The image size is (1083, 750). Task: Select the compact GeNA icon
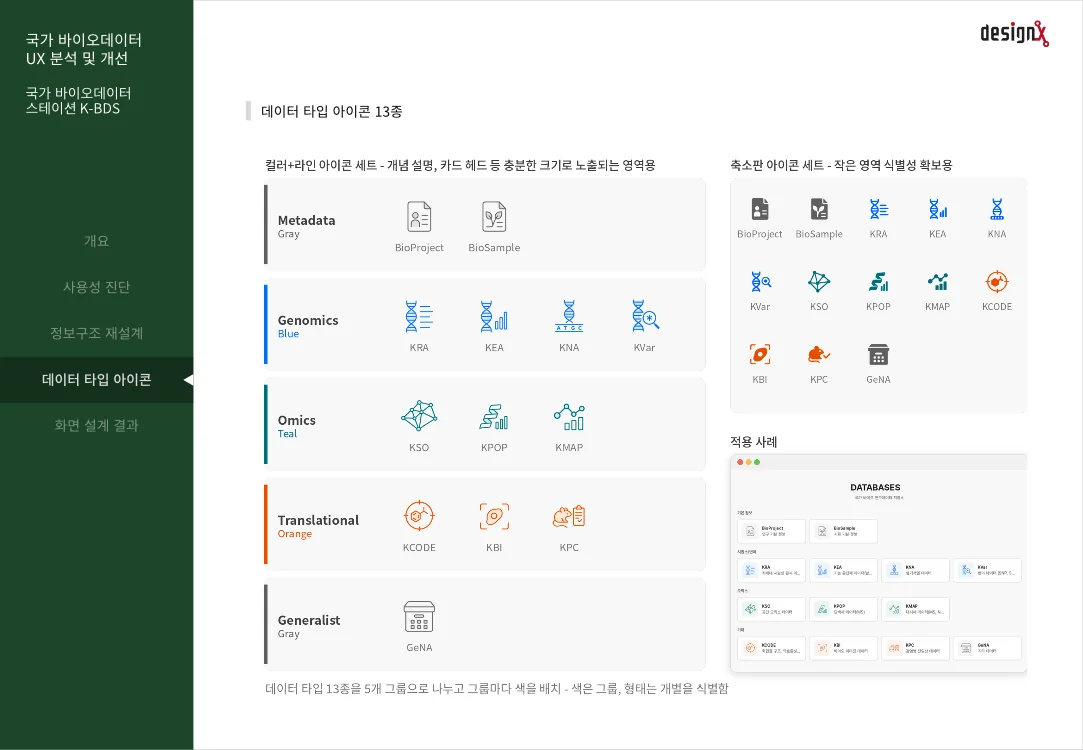click(879, 354)
